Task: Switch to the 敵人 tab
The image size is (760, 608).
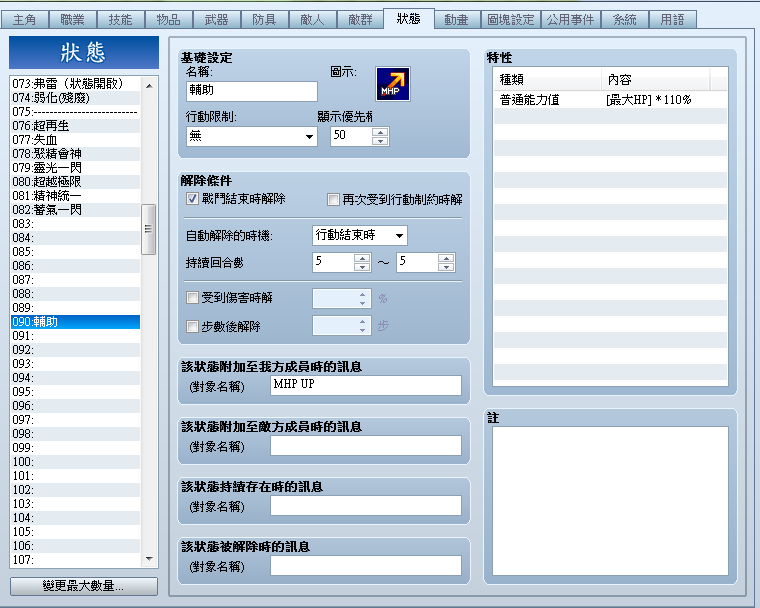Action: (x=312, y=20)
